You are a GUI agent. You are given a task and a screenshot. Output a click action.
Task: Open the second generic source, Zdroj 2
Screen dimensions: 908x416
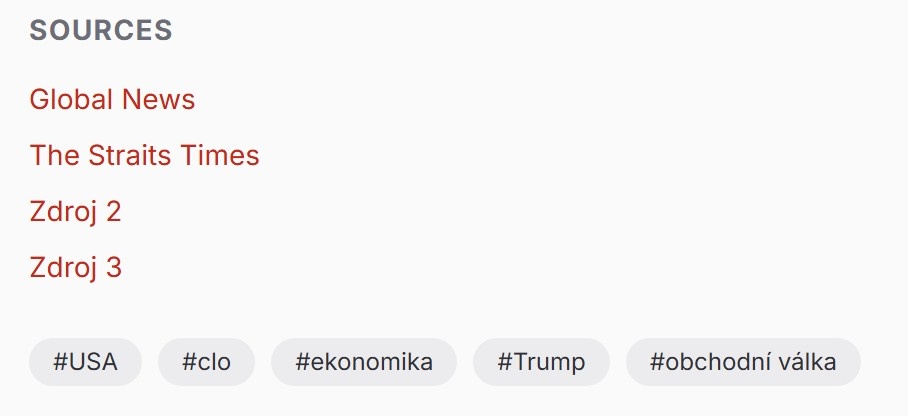pos(75,212)
